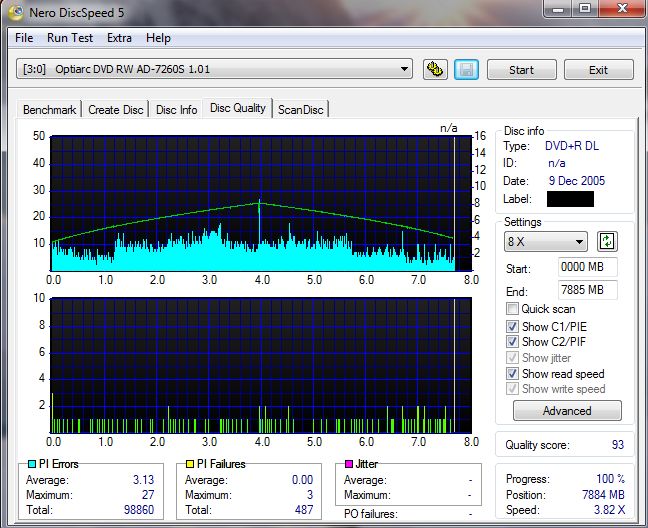Open the File menu
The width and height of the screenshot is (648, 528).
click(x=24, y=38)
